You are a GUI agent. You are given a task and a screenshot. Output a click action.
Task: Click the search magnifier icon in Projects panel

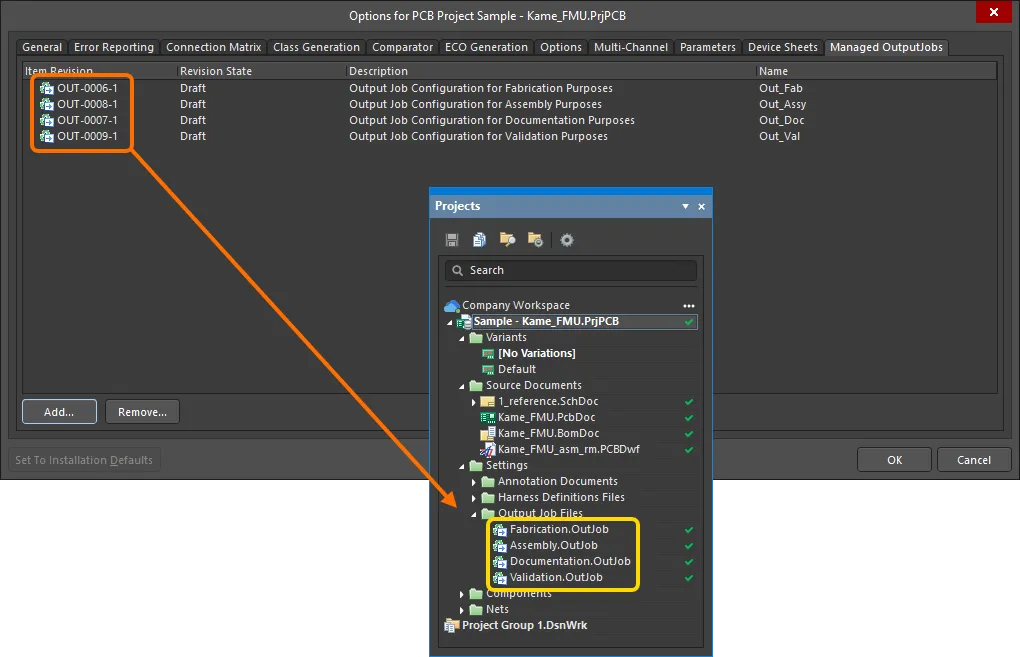(x=458, y=271)
